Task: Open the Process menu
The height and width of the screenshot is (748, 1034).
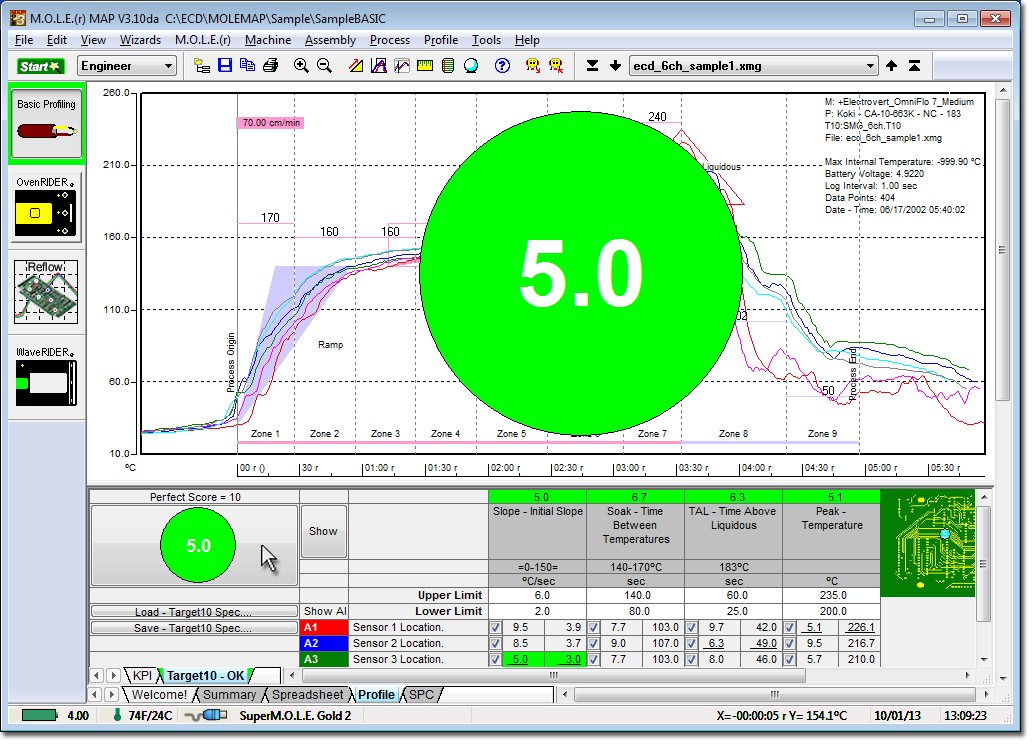Action: [x=390, y=40]
